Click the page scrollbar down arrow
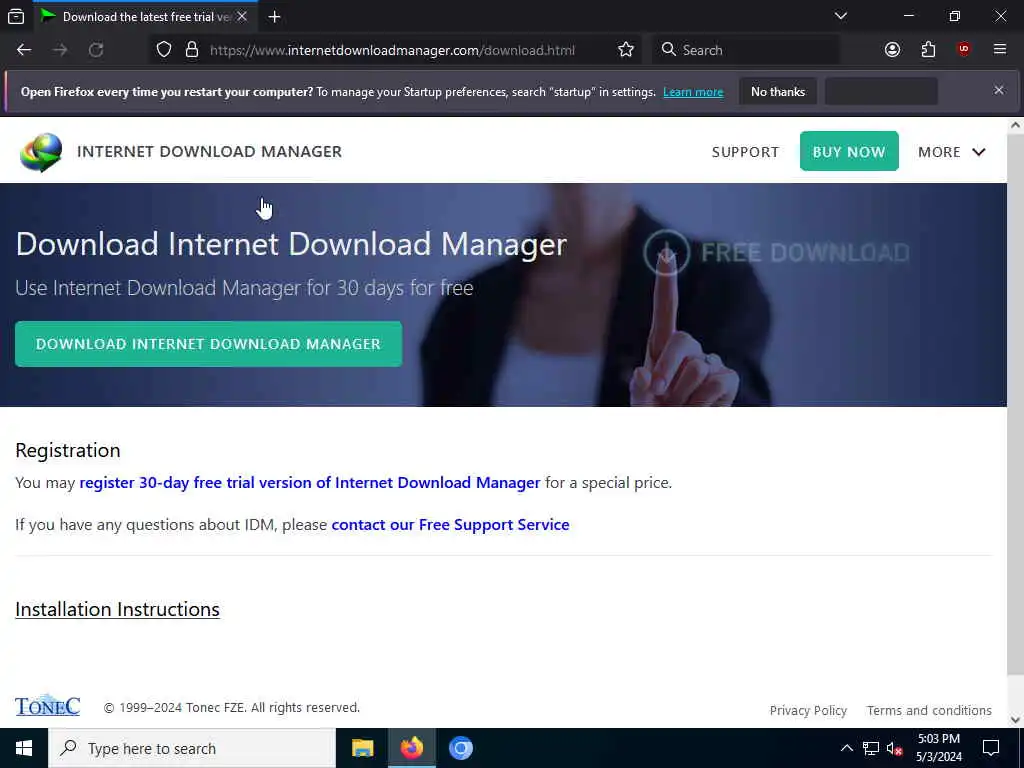This screenshot has width=1024, height=768. click(1016, 720)
